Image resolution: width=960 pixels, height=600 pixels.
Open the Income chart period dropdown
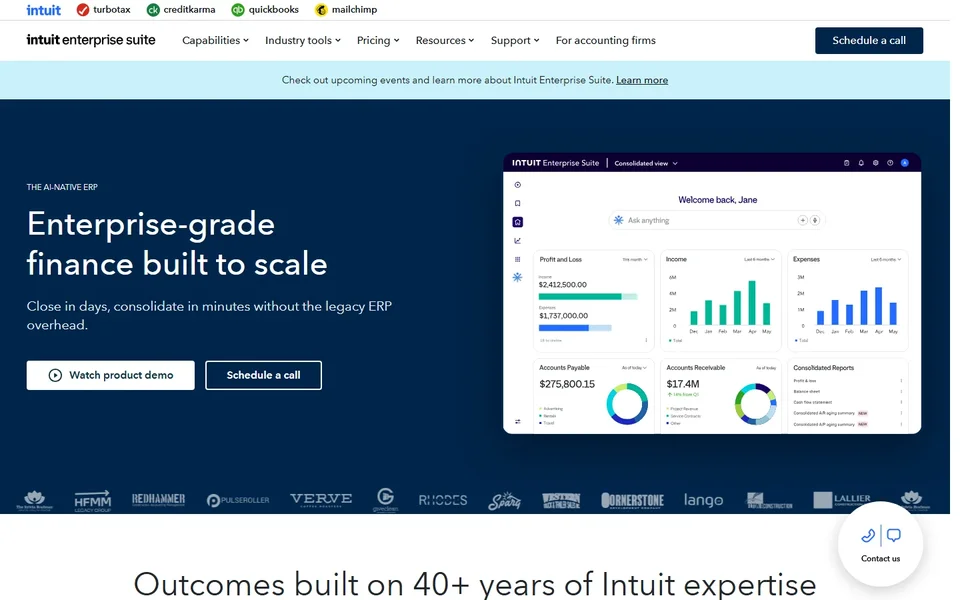(759, 260)
